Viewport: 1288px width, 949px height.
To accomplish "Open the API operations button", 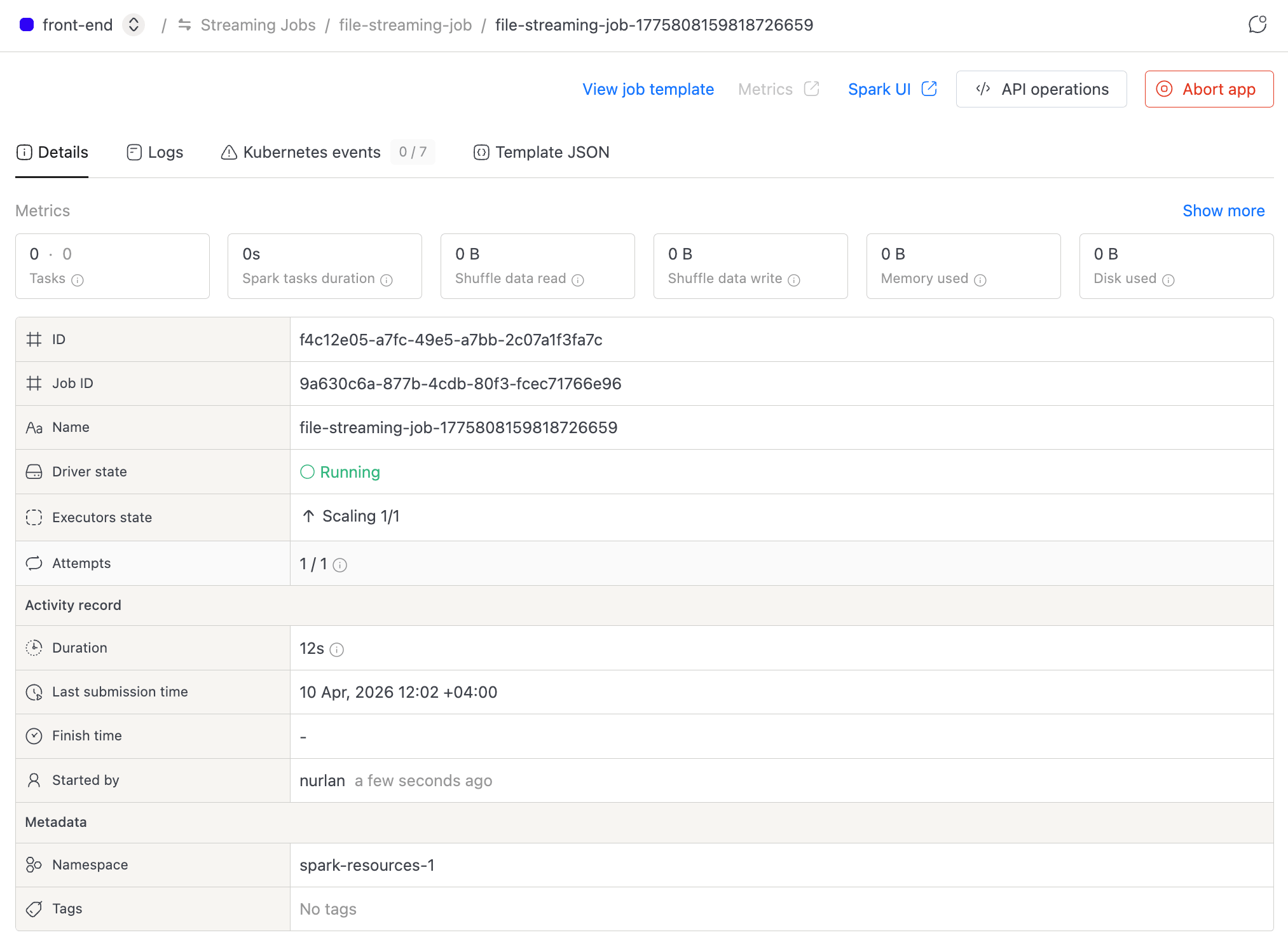I will point(1041,89).
